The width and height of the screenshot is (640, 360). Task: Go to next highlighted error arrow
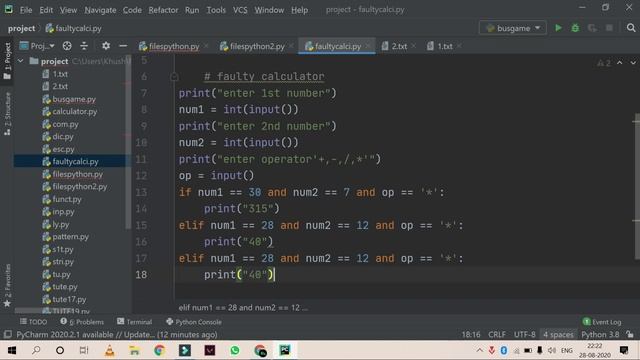(633, 62)
